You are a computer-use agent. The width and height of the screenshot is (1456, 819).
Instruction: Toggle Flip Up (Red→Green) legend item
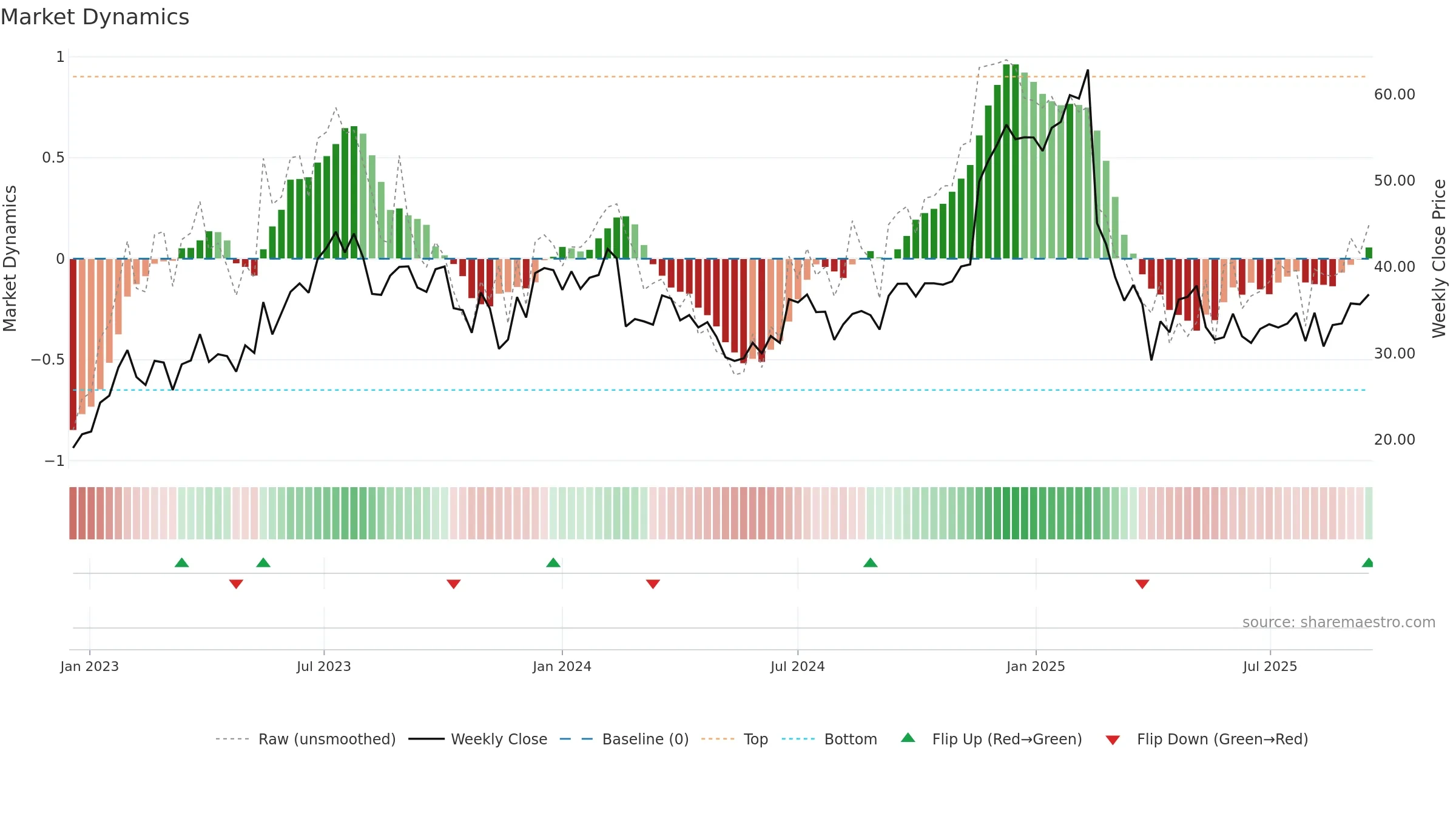[991, 739]
